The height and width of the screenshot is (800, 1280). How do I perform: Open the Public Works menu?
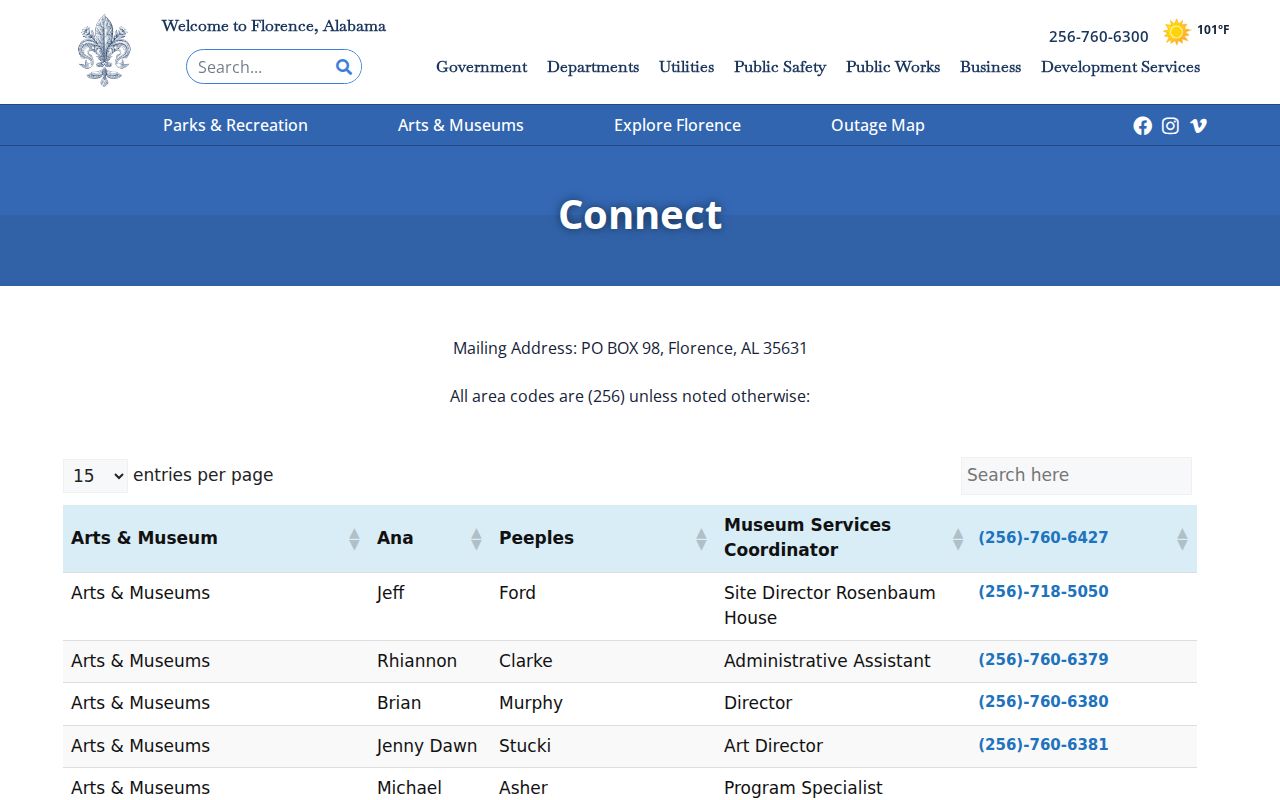[x=893, y=67]
